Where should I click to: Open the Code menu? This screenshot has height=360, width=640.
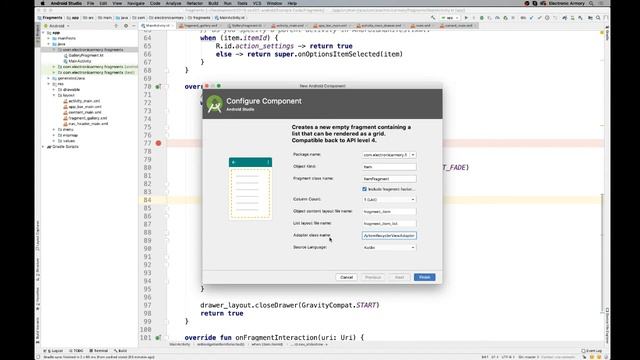pos(155,3)
